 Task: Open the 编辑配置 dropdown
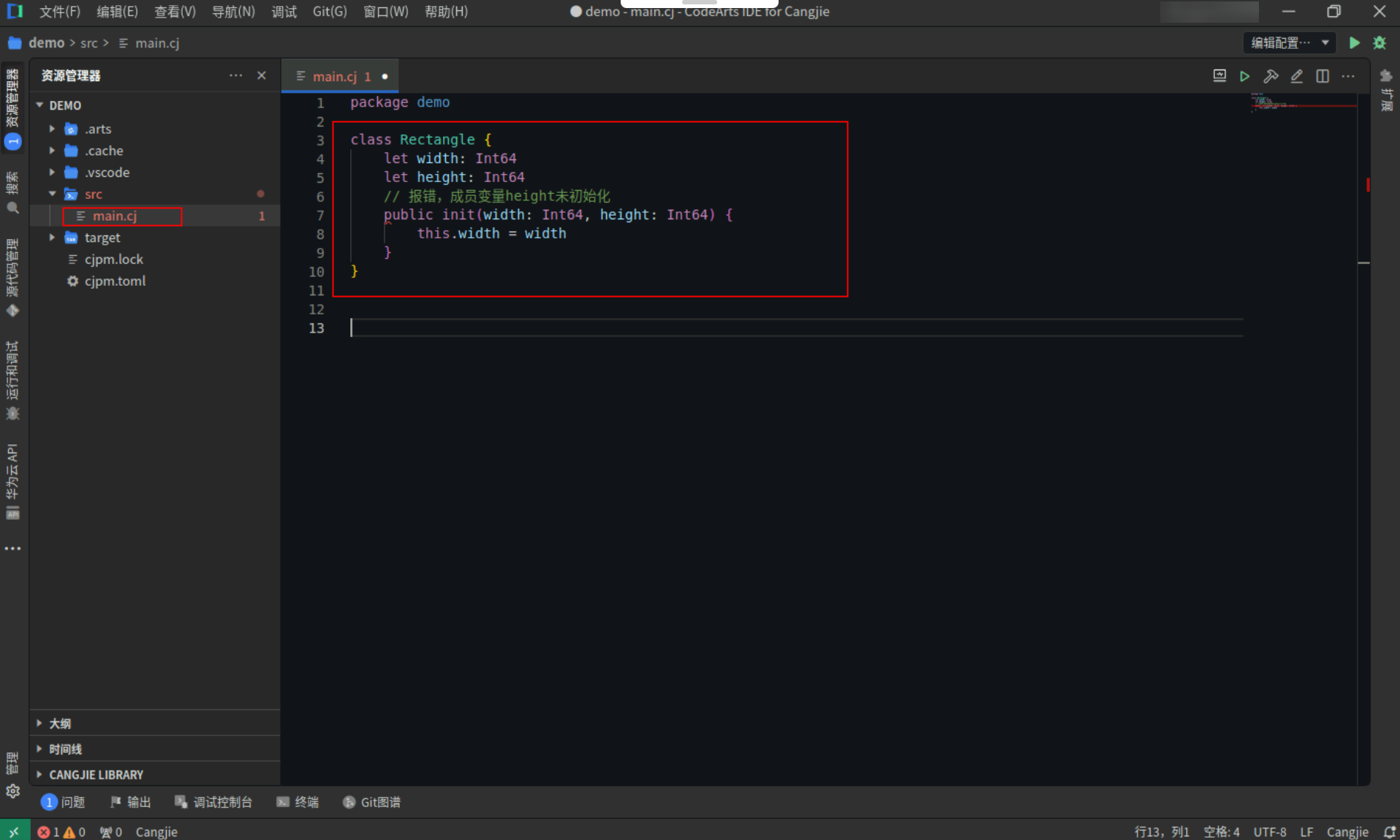pos(1289,42)
